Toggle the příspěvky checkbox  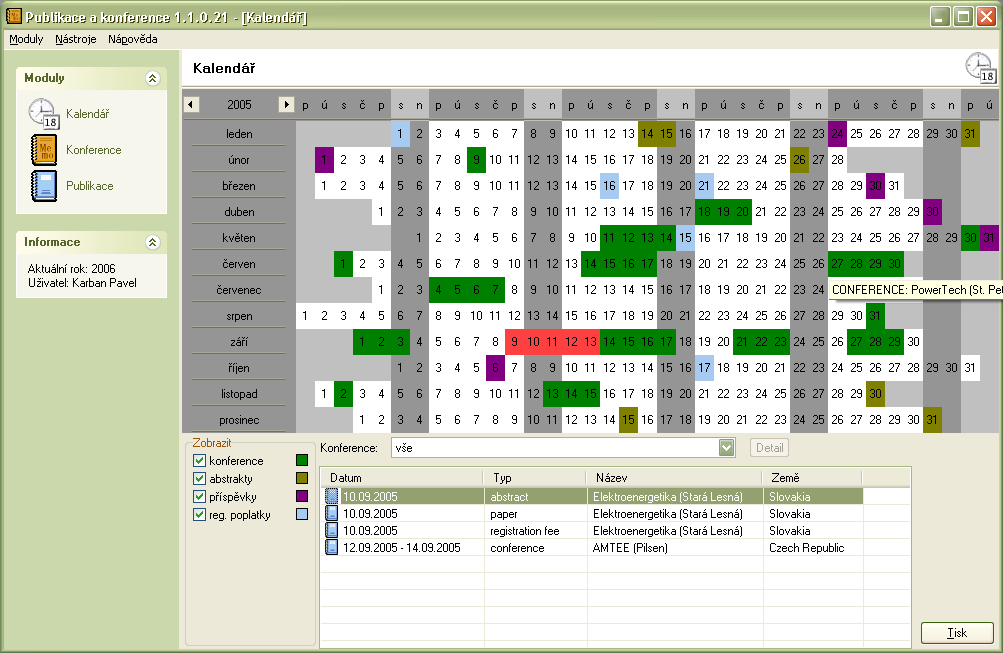coord(199,496)
